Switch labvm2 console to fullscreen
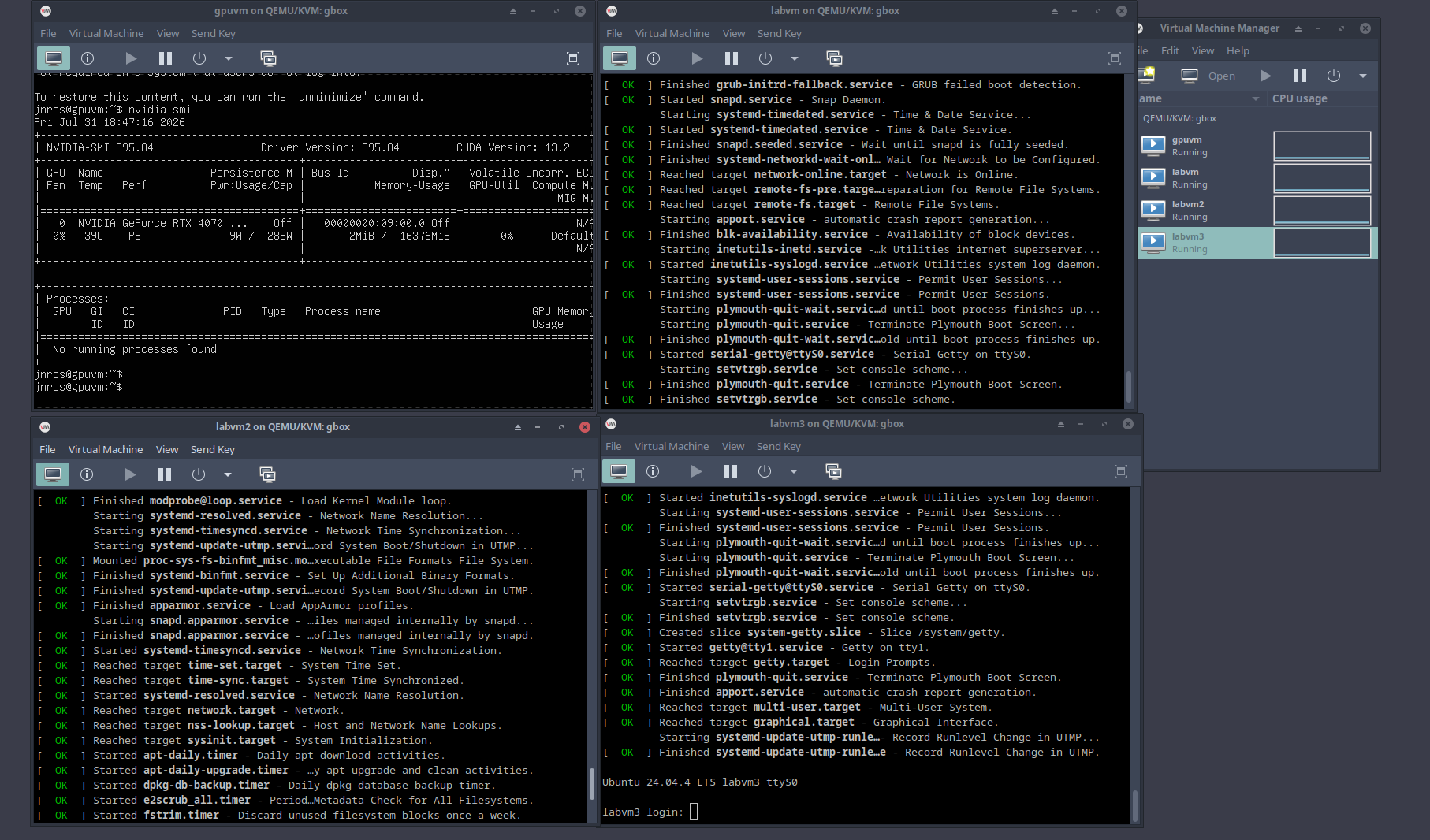 [x=578, y=474]
